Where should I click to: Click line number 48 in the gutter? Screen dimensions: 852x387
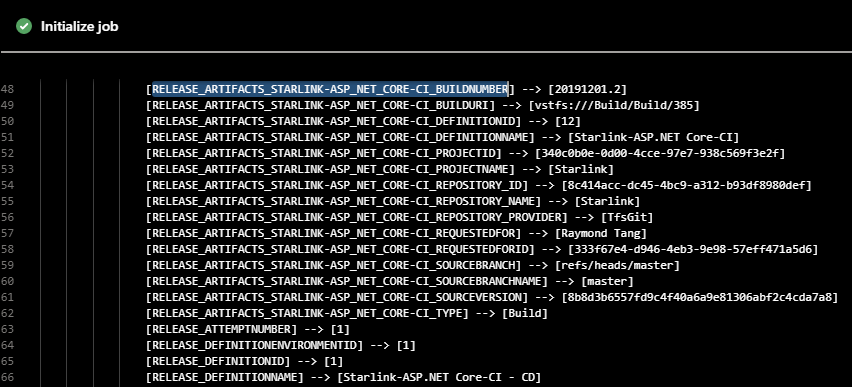(x=8, y=89)
